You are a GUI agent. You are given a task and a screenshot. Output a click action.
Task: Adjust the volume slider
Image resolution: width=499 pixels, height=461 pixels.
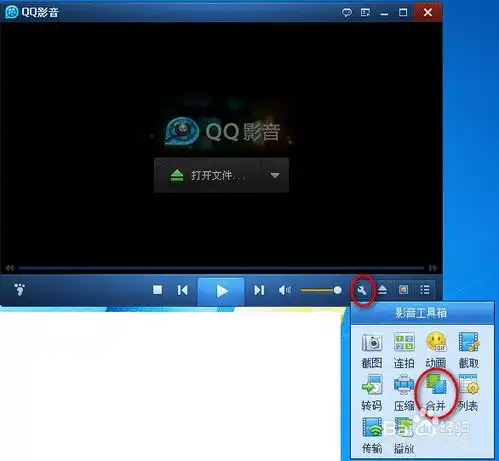pyautogui.click(x=321, y=290)
